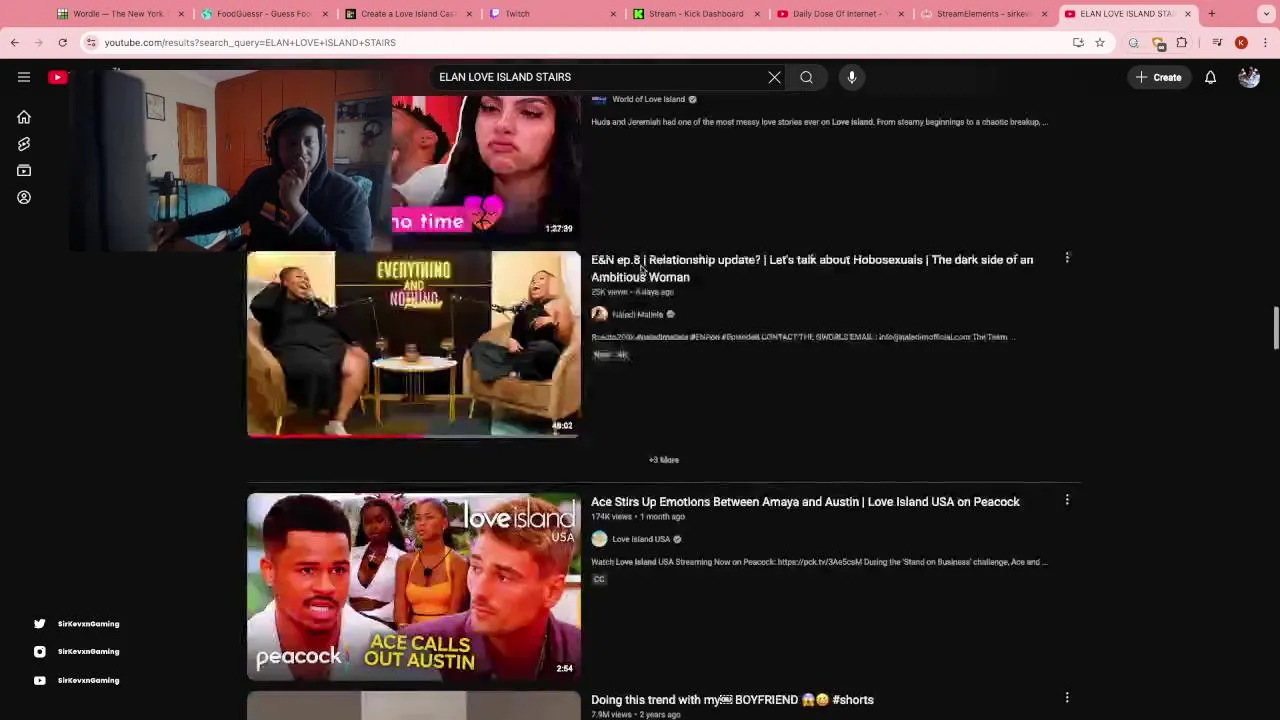Start voice search with the microphone
The width and height of the screenshot is (1280, 720).
click(852, 77)
